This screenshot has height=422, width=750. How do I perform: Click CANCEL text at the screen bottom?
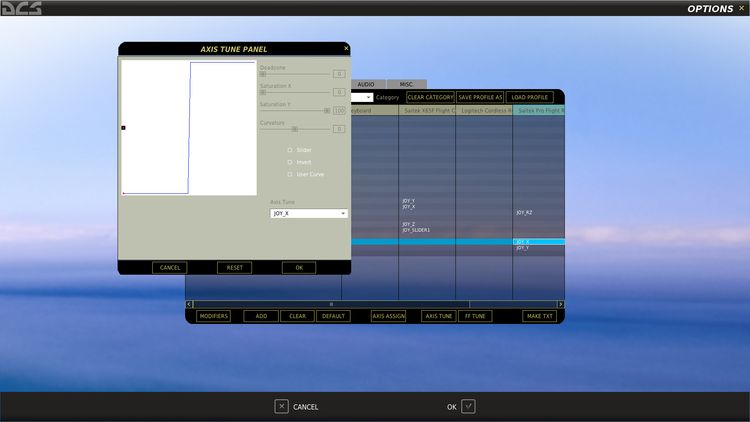coord(305,407)
